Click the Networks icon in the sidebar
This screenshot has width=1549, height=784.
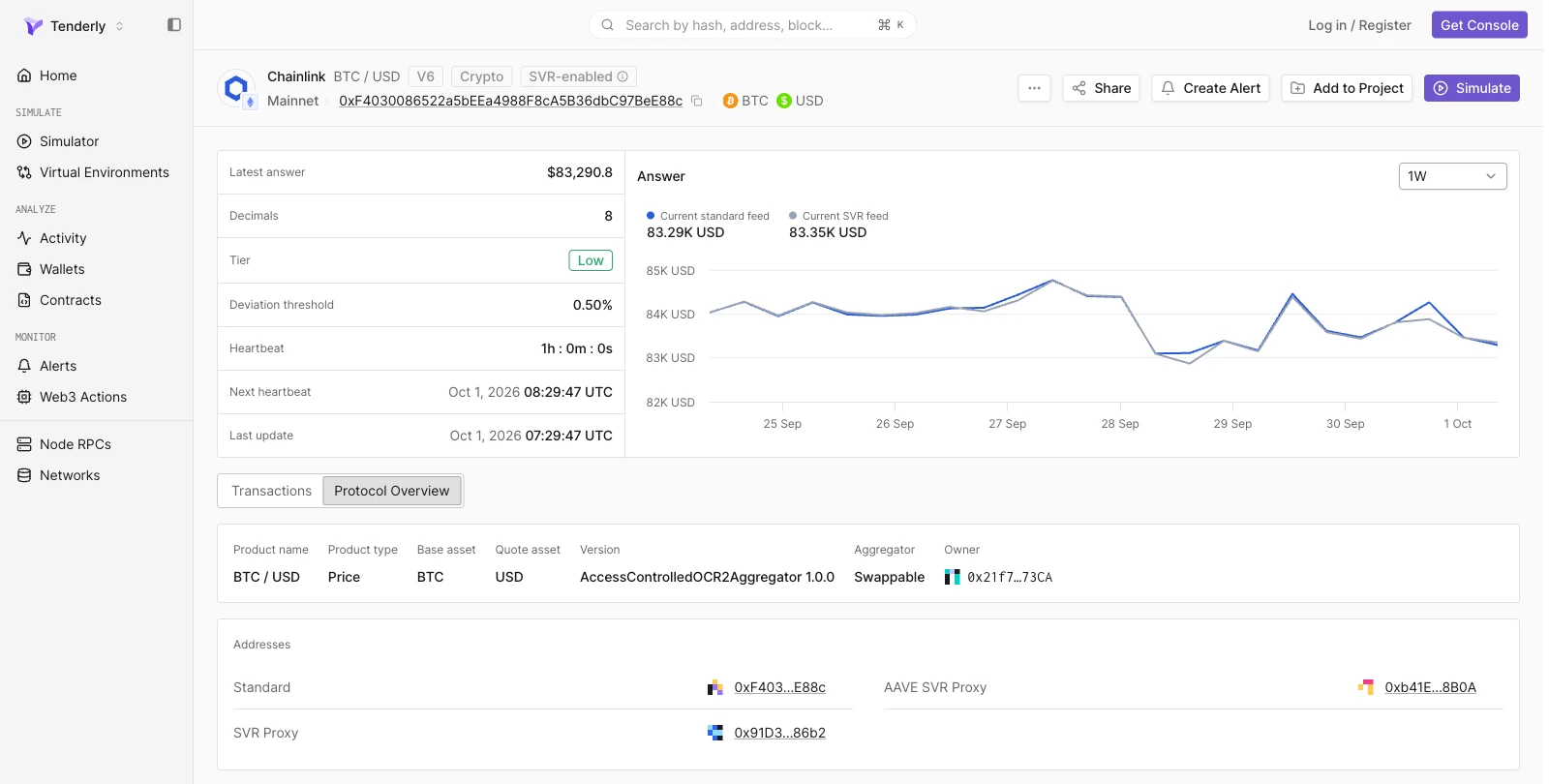pyautogui.click(x=24, y=475)
